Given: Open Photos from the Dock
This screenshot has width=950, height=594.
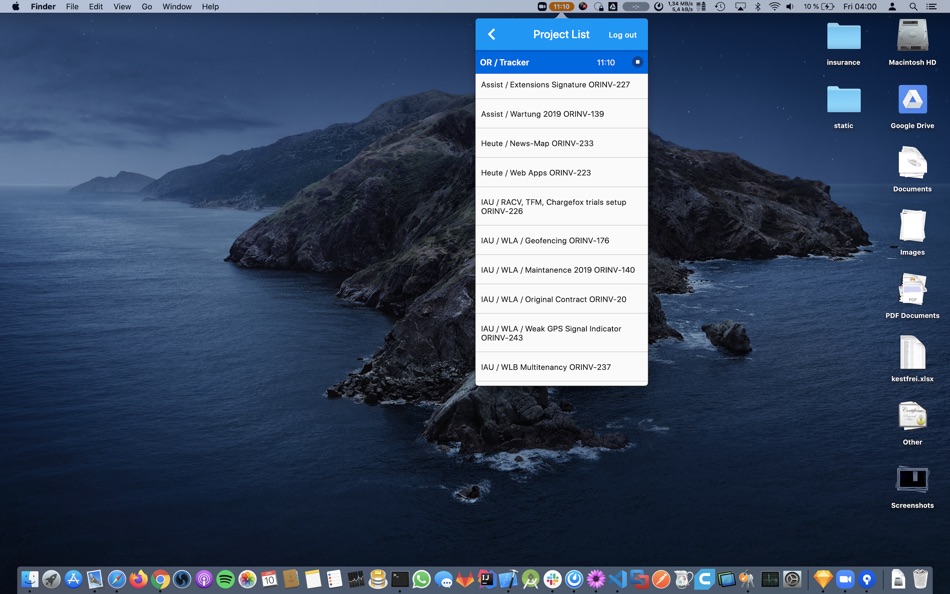Looking at the screenshot, I should [247, 579].
